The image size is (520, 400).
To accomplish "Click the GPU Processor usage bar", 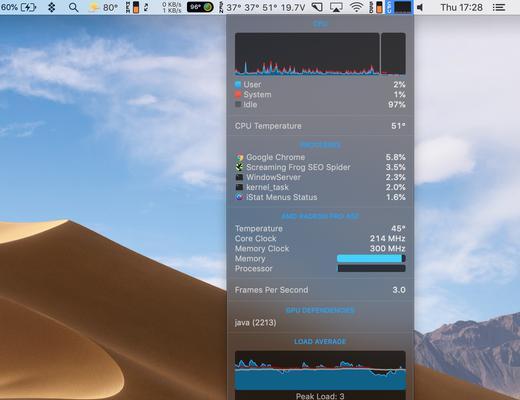I will [x=371, y=268].
